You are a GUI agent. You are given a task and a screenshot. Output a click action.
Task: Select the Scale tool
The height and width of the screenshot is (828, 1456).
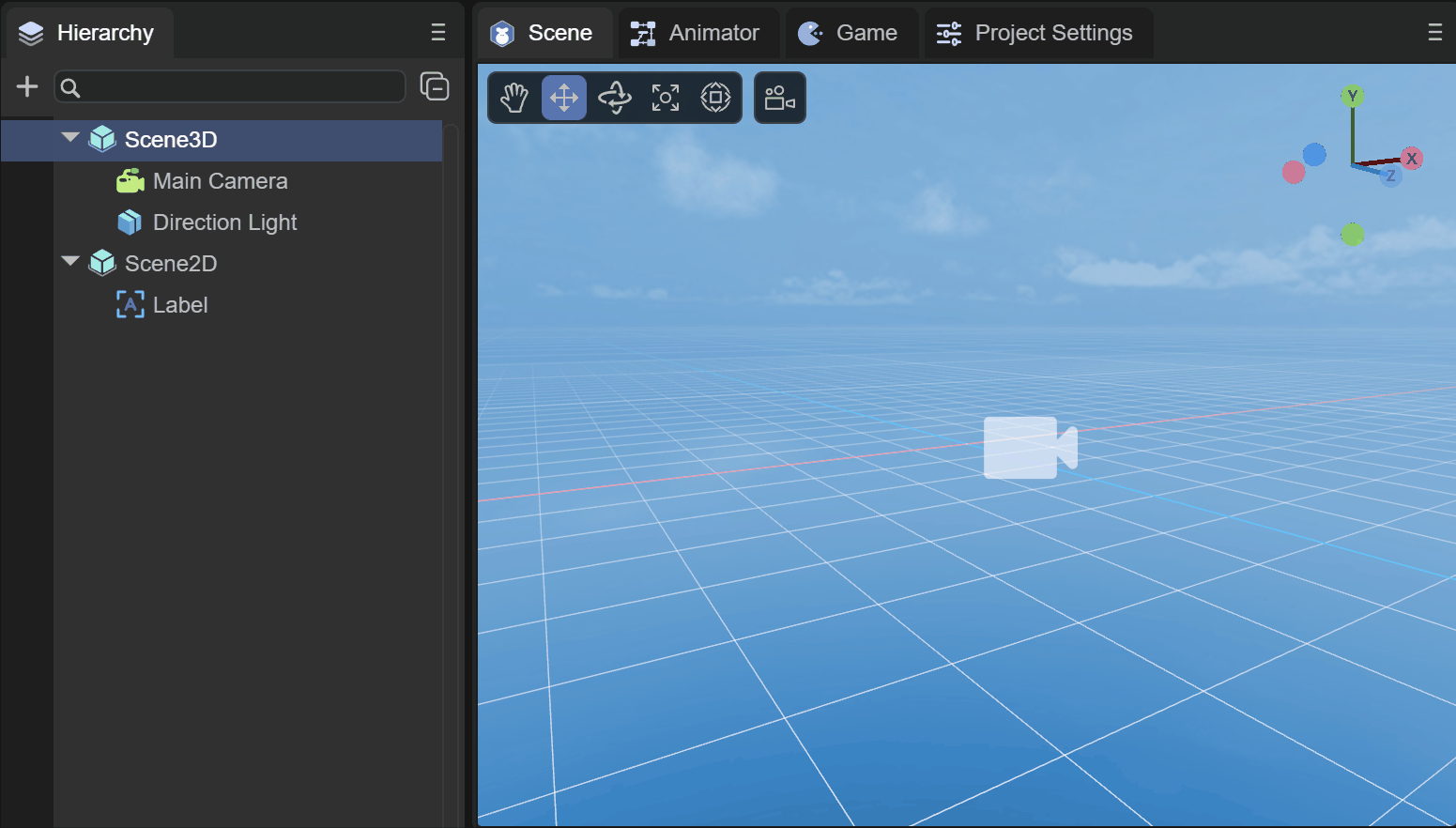666,98
